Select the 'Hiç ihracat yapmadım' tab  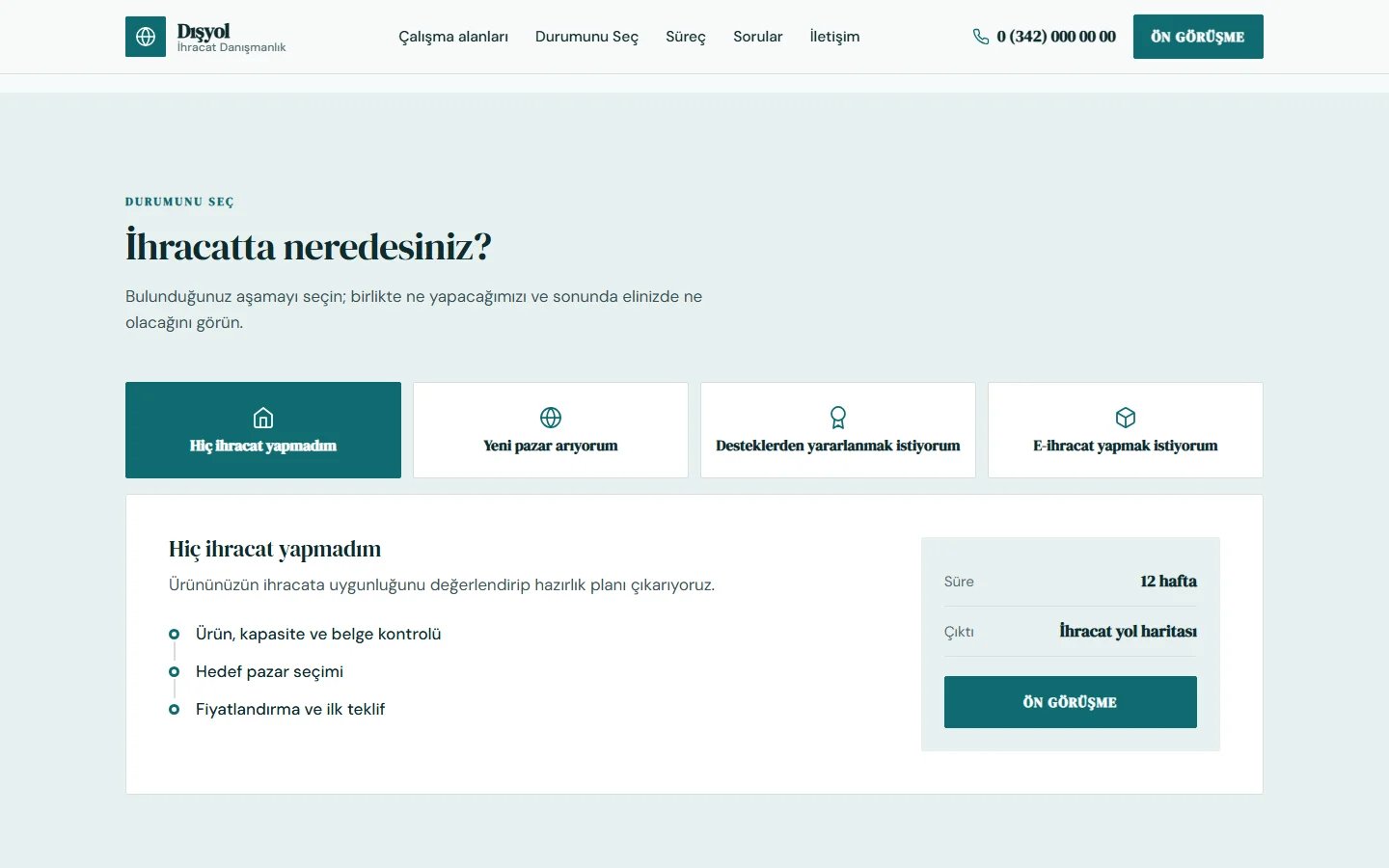tap(263, 430)
